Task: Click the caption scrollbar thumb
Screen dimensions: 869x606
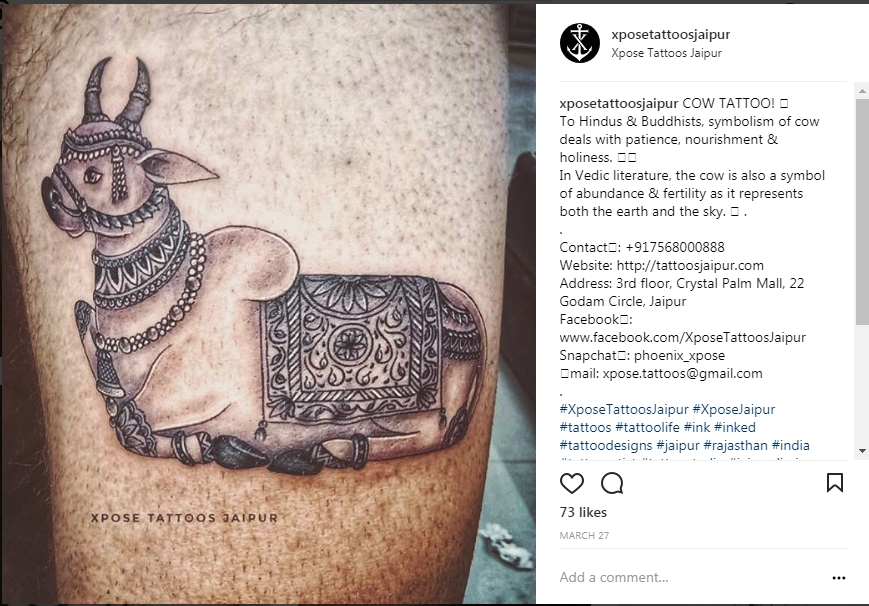Action: [862, 212]
